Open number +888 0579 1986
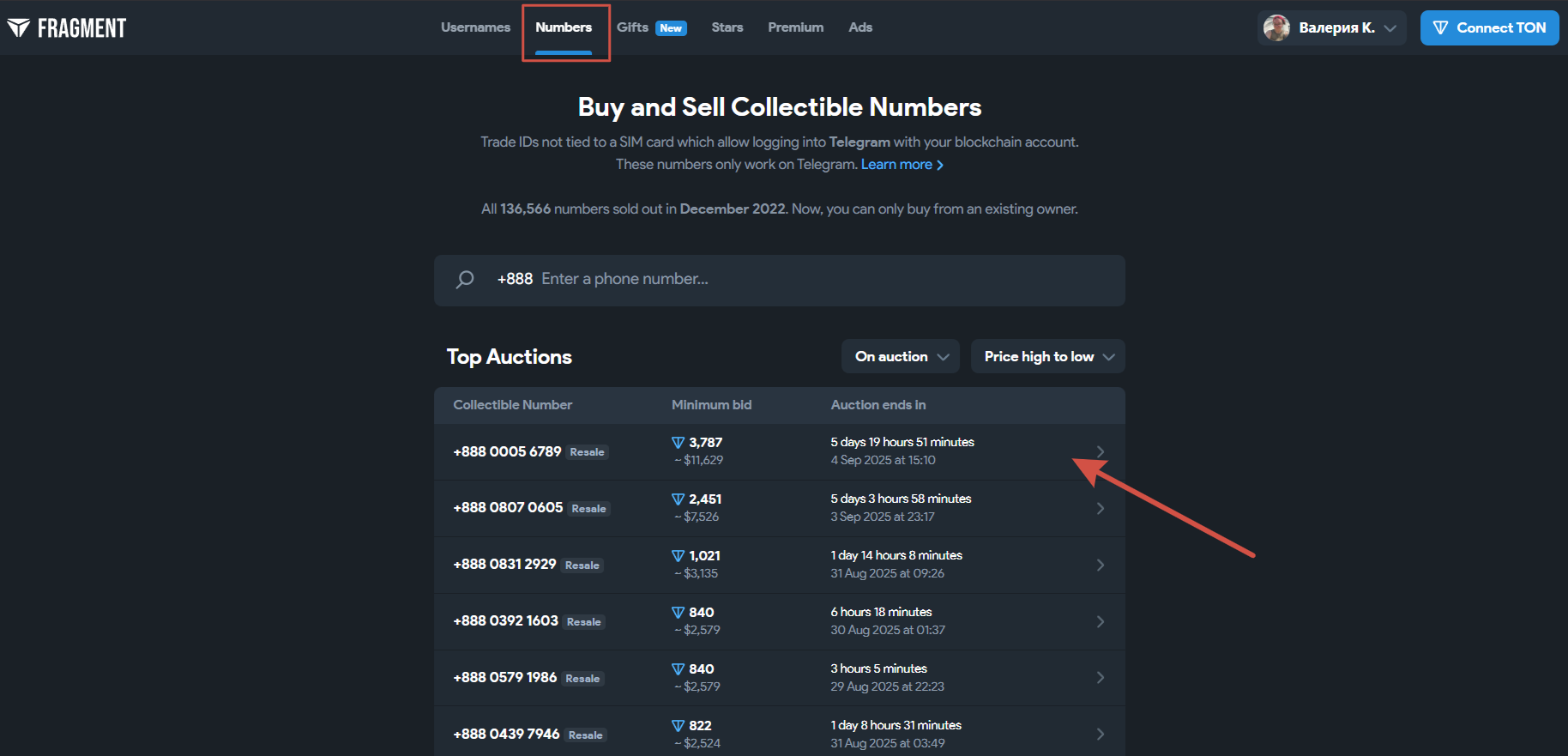The width and height of the screenshot is (1568, 756). tap(505, 678)
